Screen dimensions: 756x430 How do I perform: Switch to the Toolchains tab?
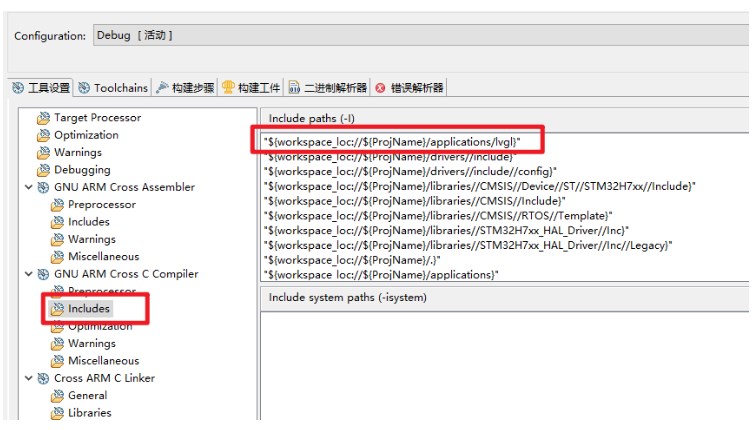click(x=113, y=88)
